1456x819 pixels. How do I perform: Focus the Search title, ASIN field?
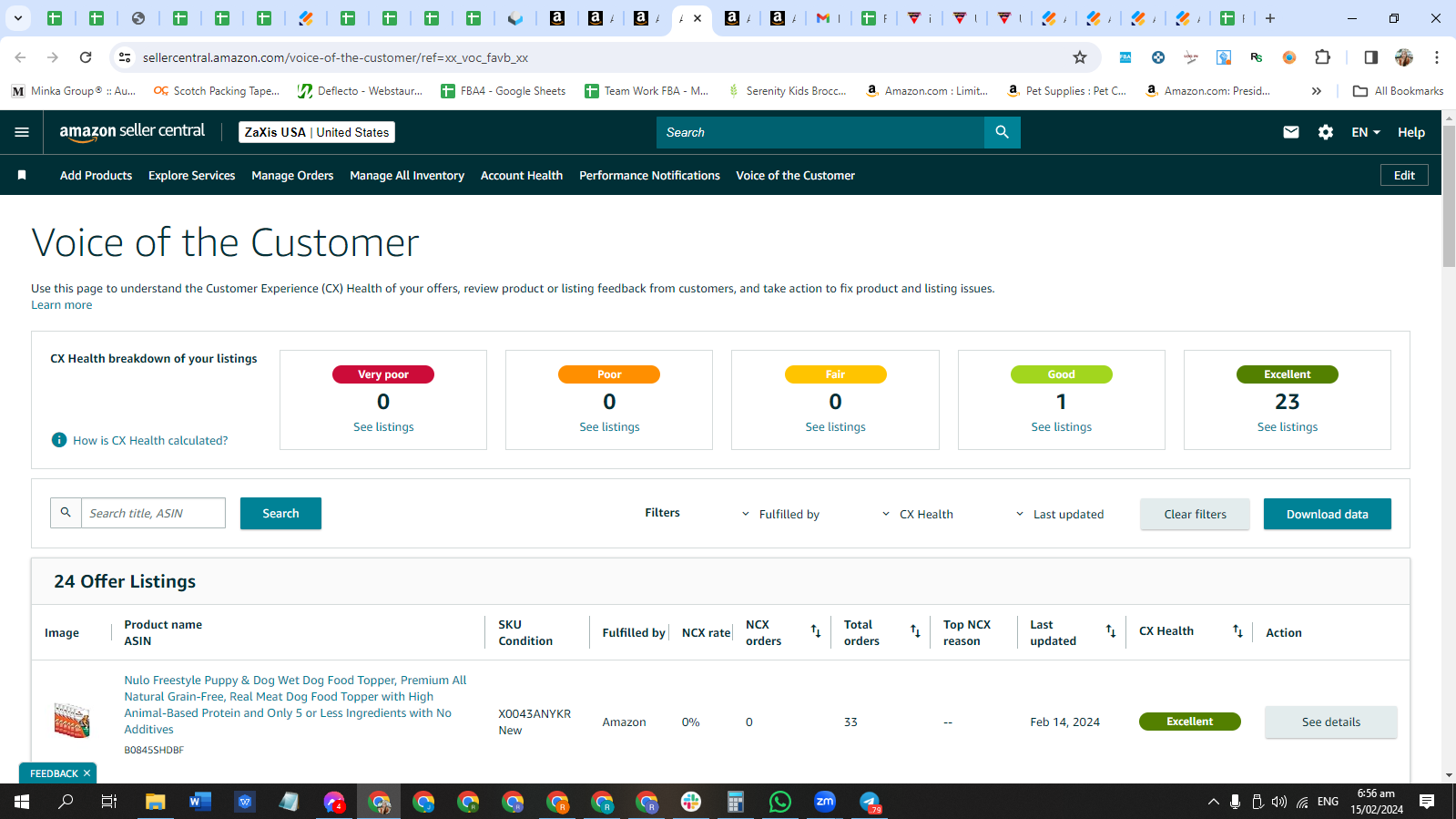153,513
